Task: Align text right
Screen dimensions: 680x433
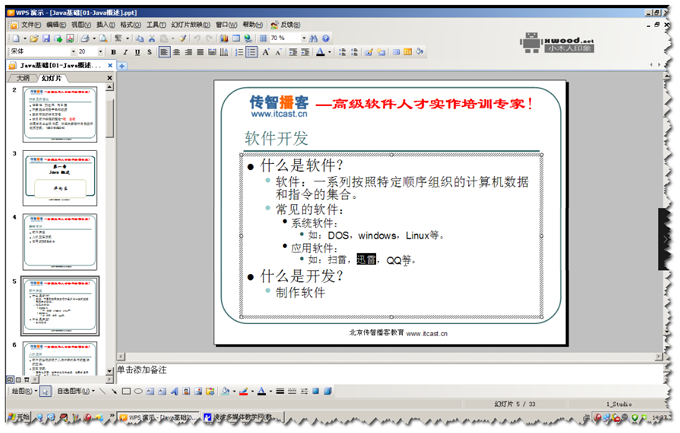Action: 188,52
